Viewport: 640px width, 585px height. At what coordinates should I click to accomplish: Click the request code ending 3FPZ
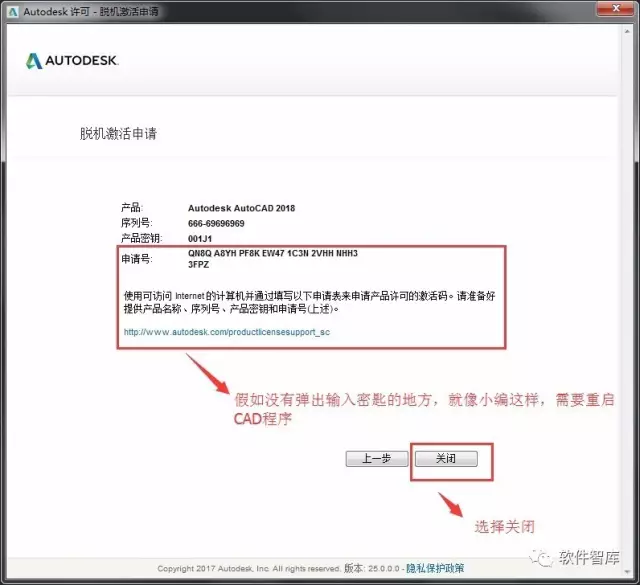198,265
